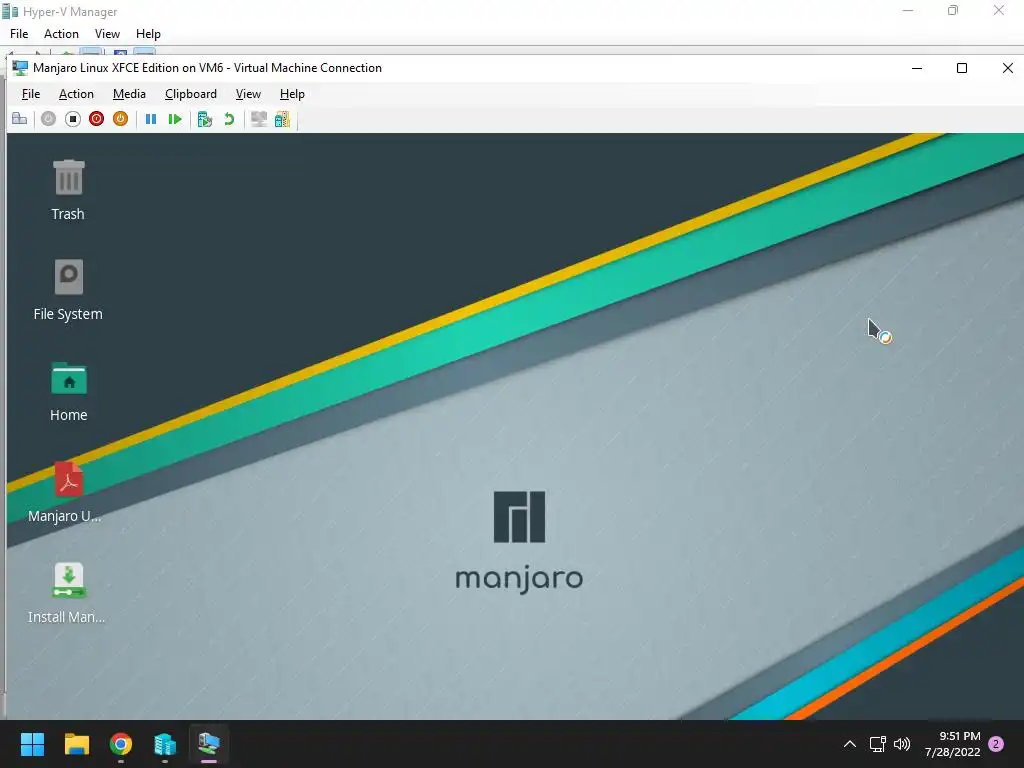
Task: Select the File System desktop icon
Action: tap(68, 290)
